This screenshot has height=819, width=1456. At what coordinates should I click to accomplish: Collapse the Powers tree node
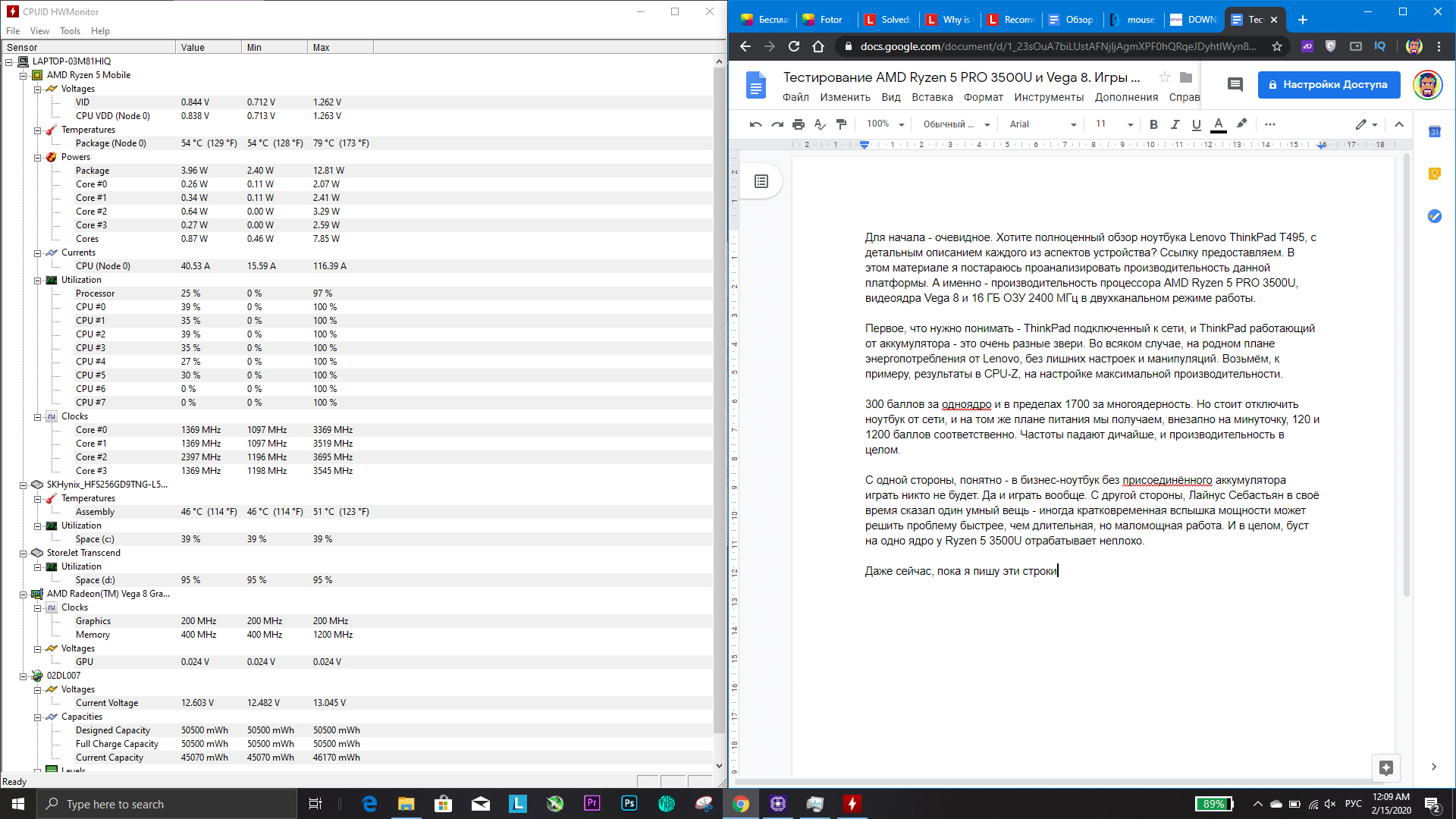point(37,157)
